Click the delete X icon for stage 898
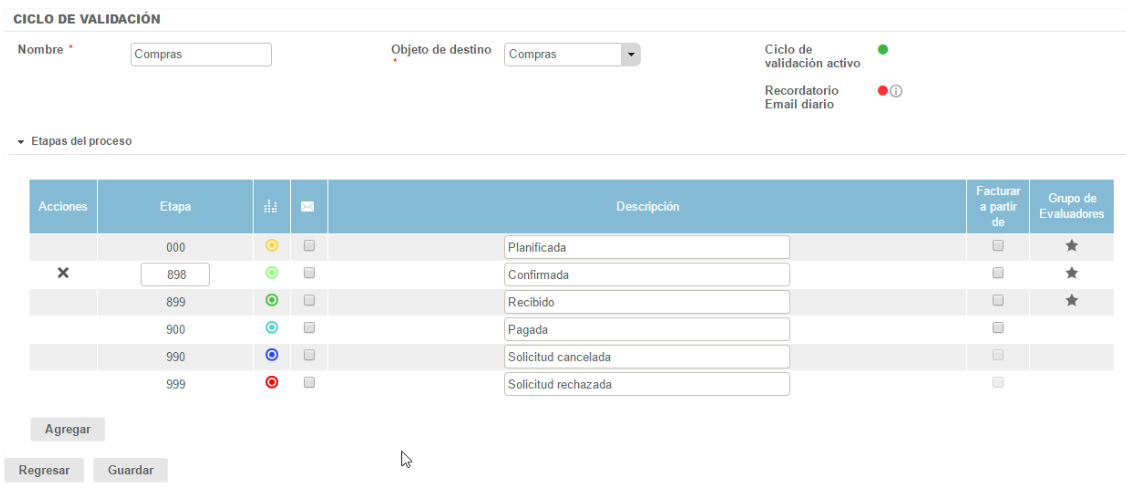This screenshot has width=1126, height=493. tap(62, 274)
